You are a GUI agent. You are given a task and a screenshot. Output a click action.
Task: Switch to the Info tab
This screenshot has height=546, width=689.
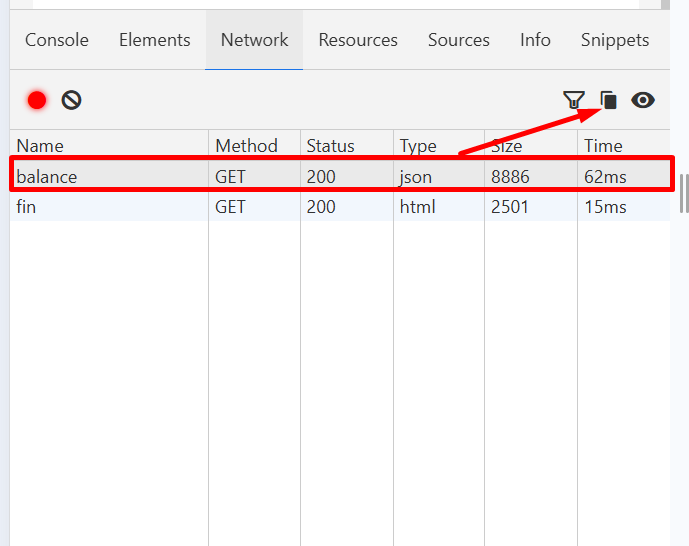[535, 40]
